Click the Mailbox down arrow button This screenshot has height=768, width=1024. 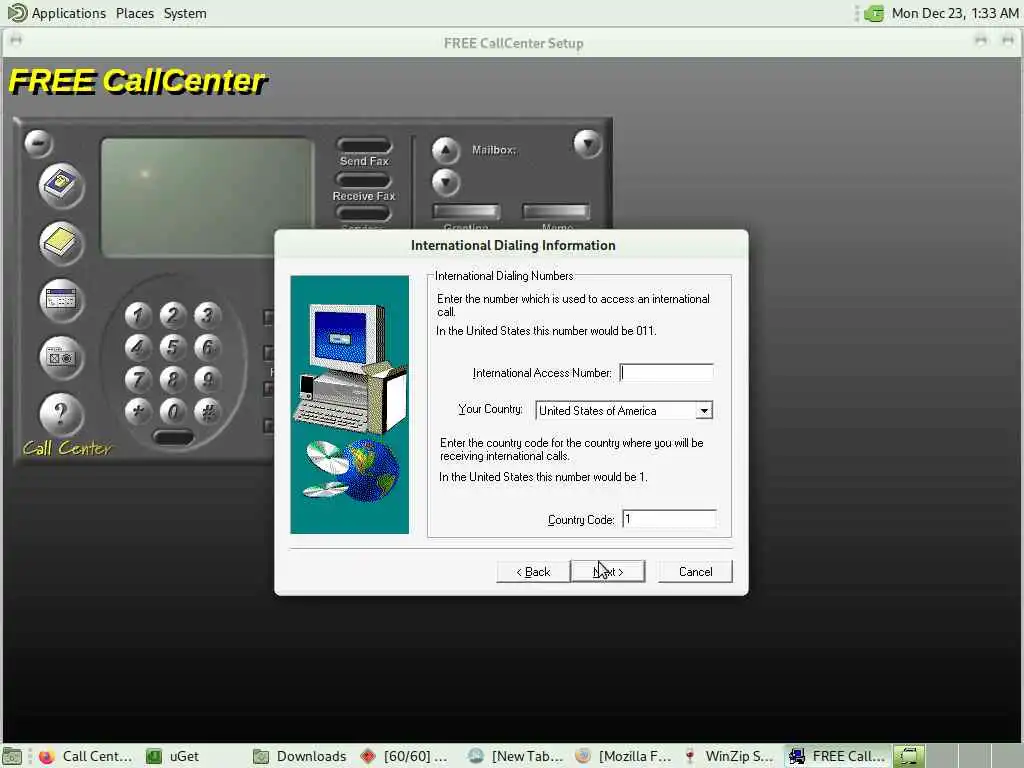point(445,183)
